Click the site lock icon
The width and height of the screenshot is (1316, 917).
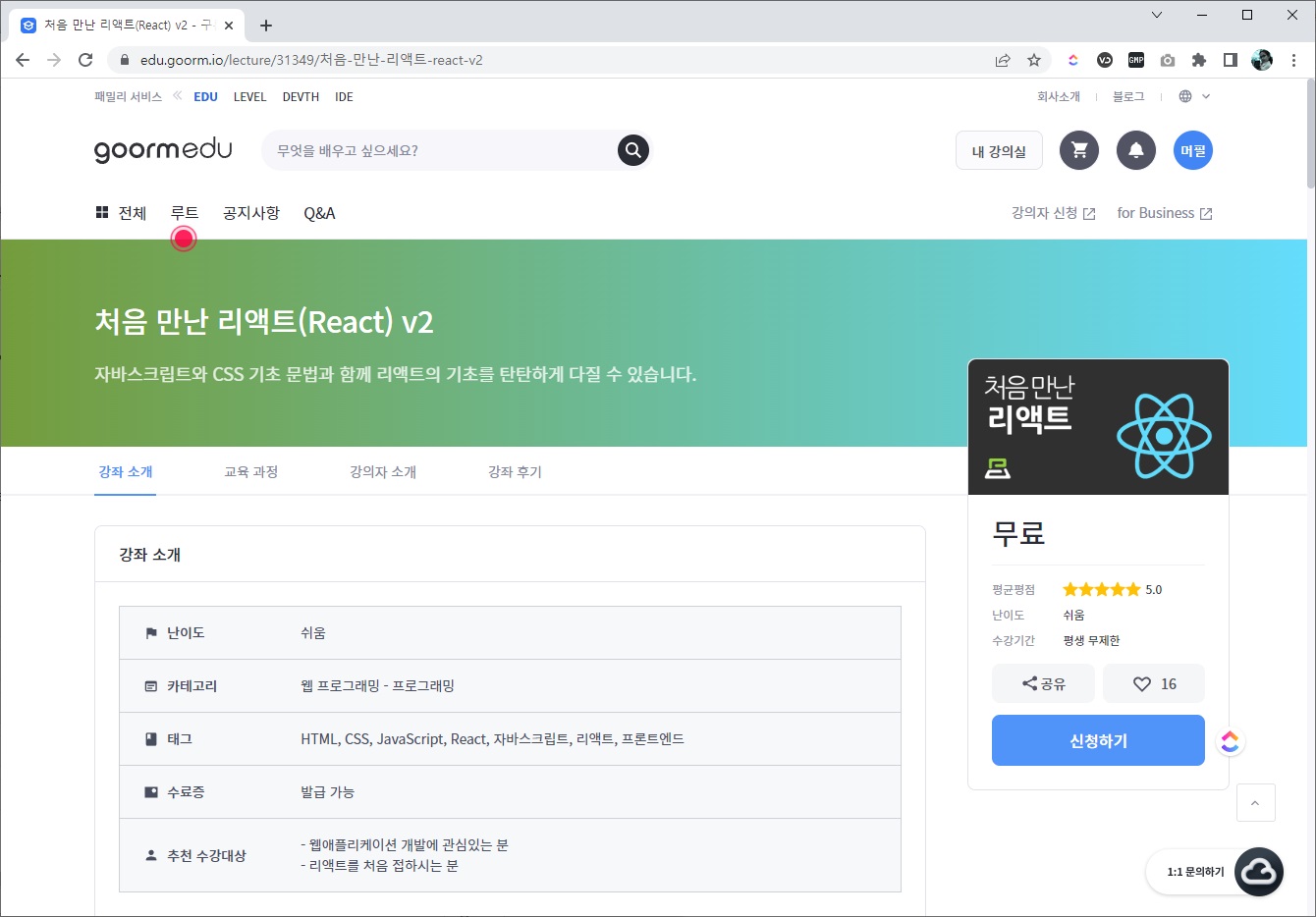point(125,60)
